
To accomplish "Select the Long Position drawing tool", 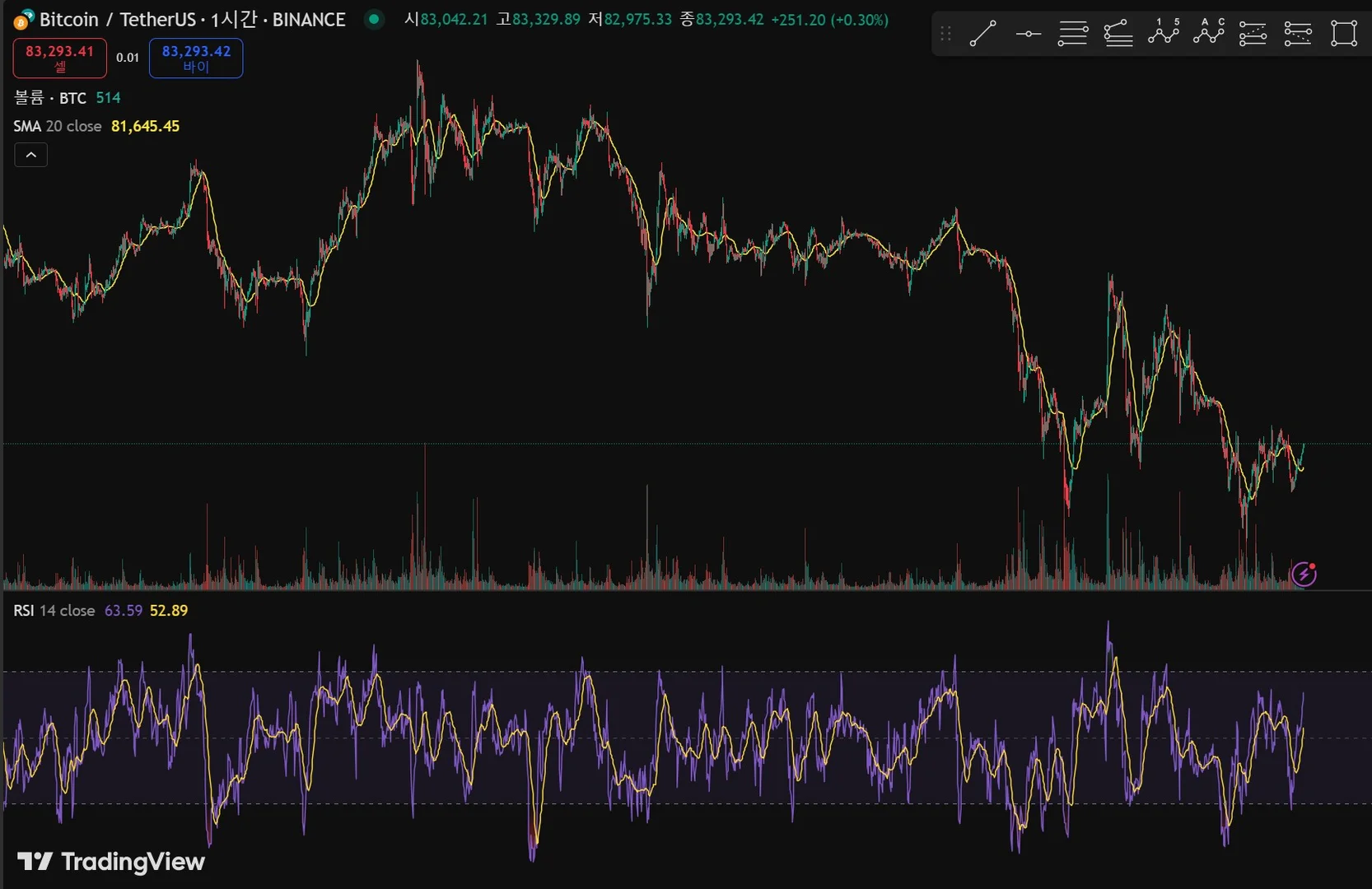I will (1253, 34).
